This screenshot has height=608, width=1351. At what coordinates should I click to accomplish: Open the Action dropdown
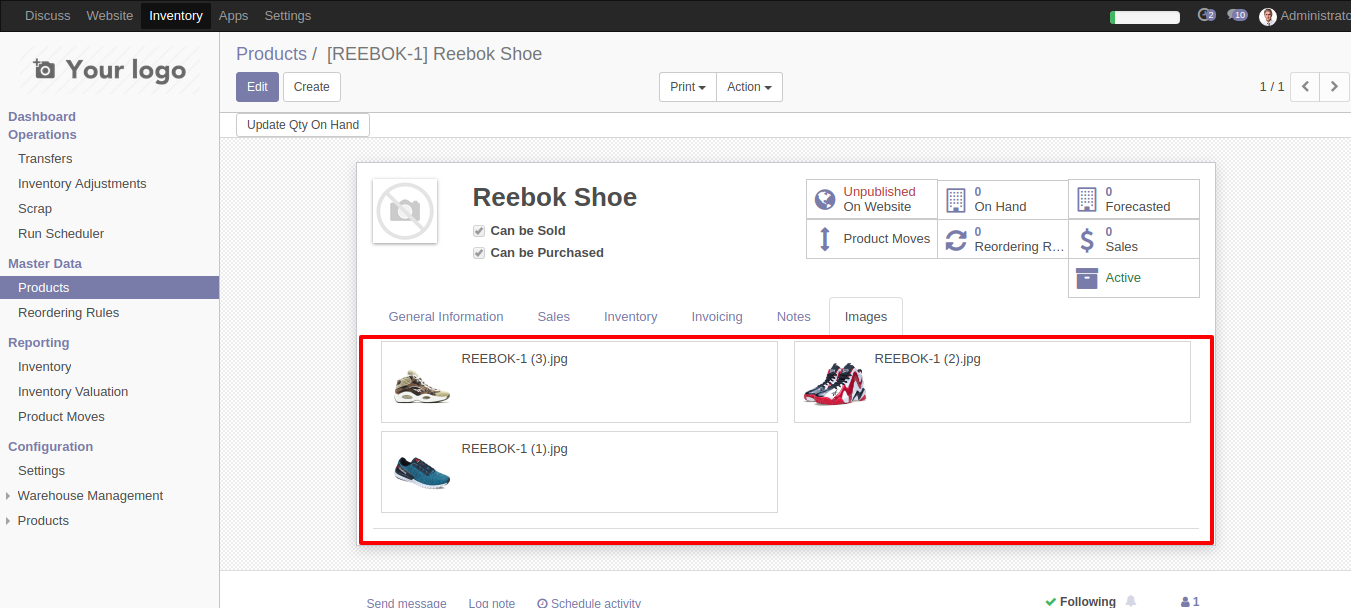(x=749, y=87)
